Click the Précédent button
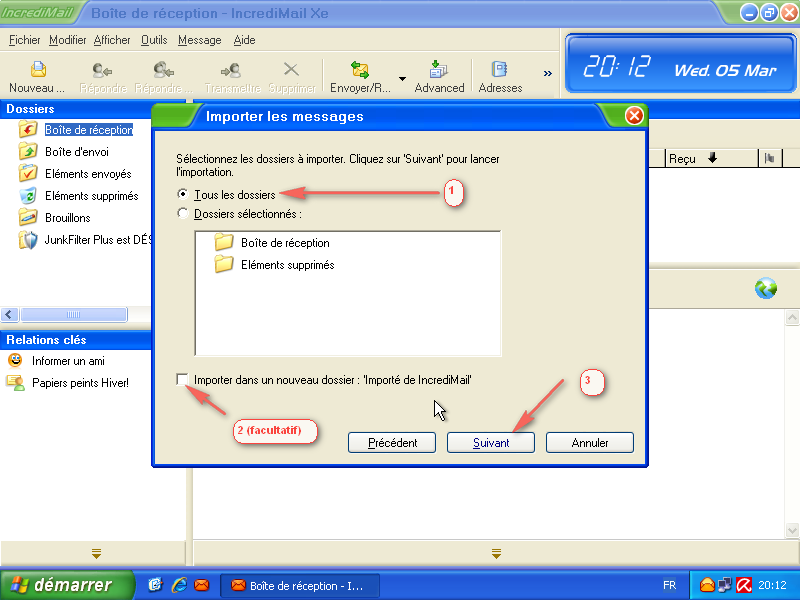This screenshot has width=800, height=600. (392, 442)
